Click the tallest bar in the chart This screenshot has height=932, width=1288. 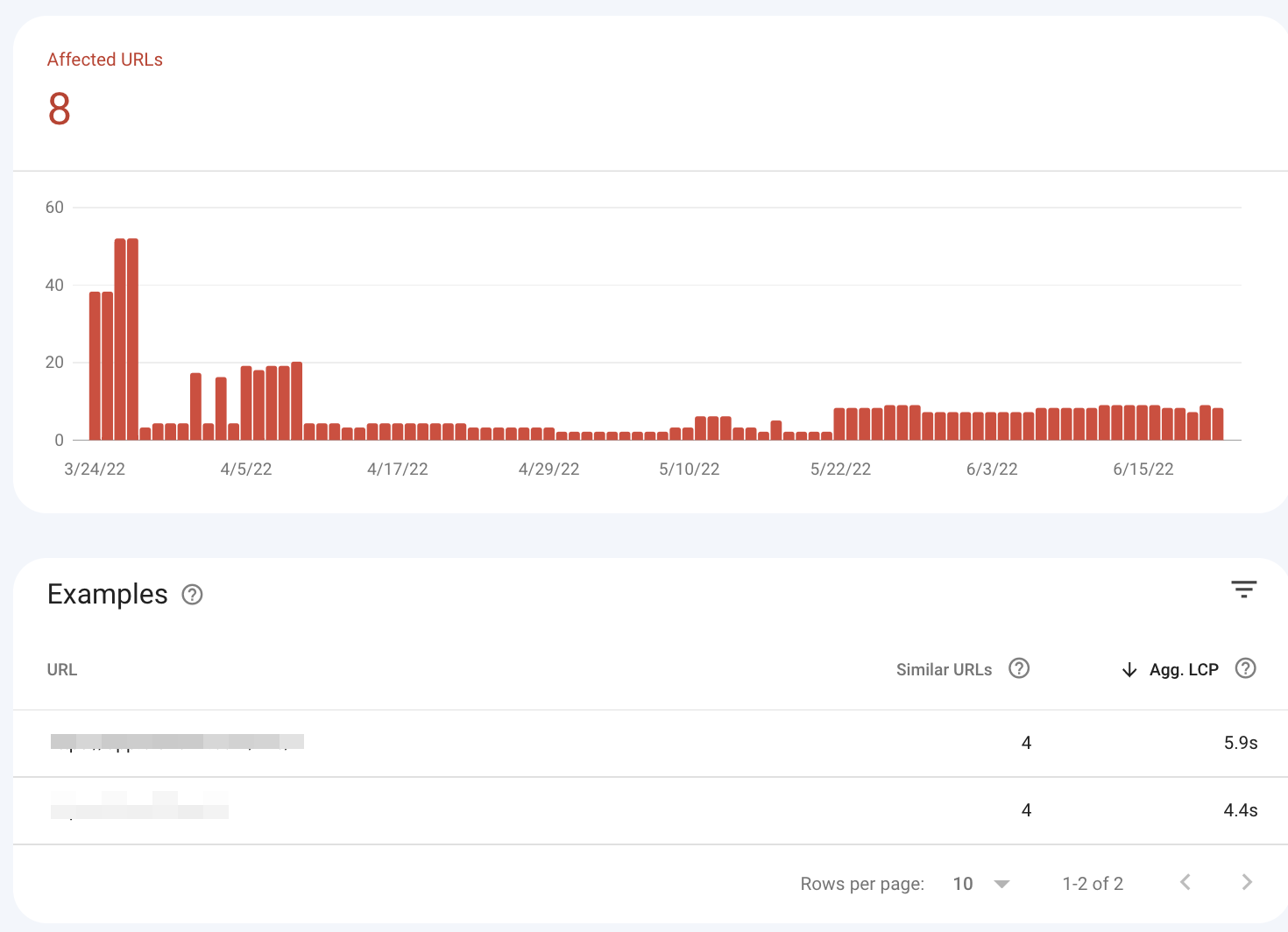point(120,339)
